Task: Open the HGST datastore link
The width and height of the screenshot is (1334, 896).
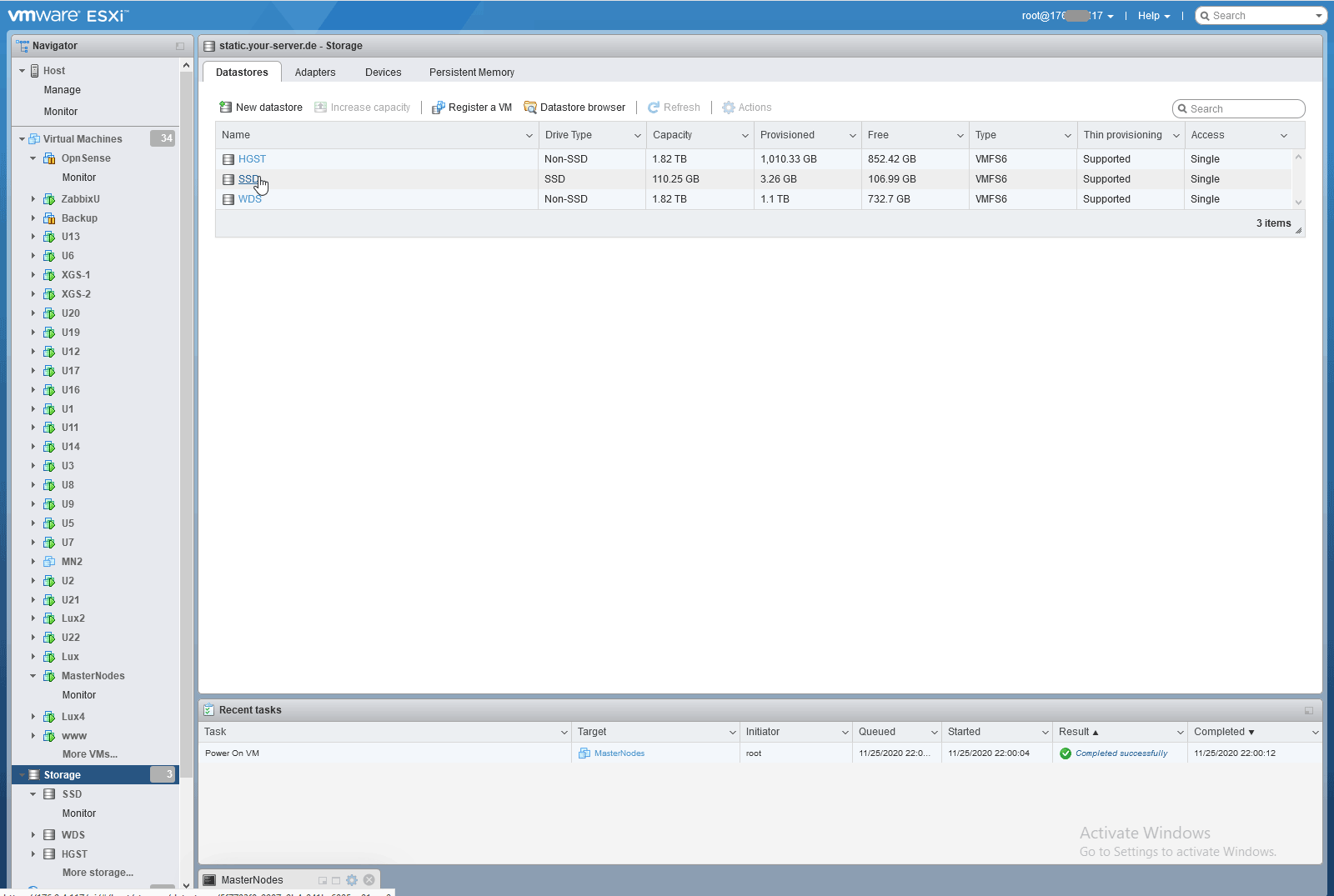Action: click(252, 159)
